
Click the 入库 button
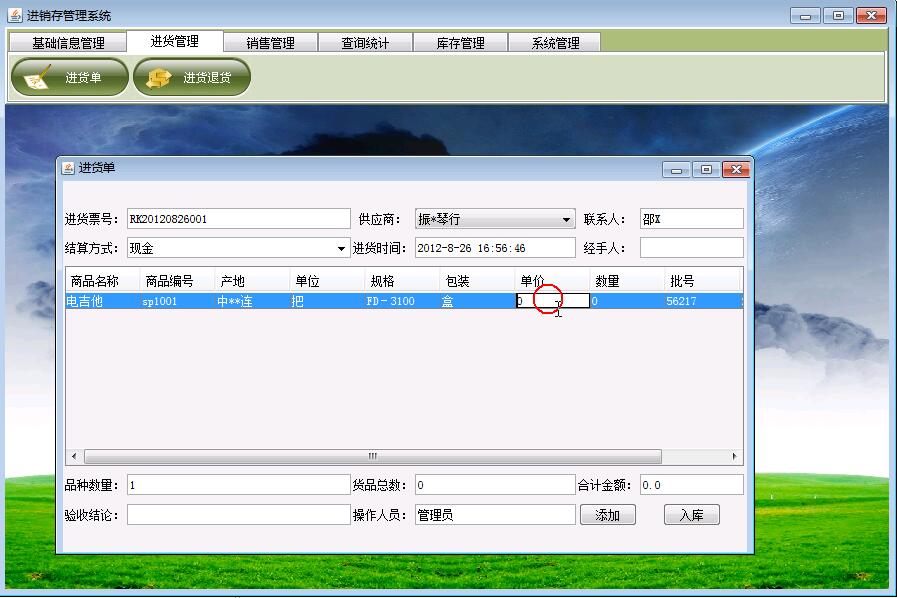692,515
